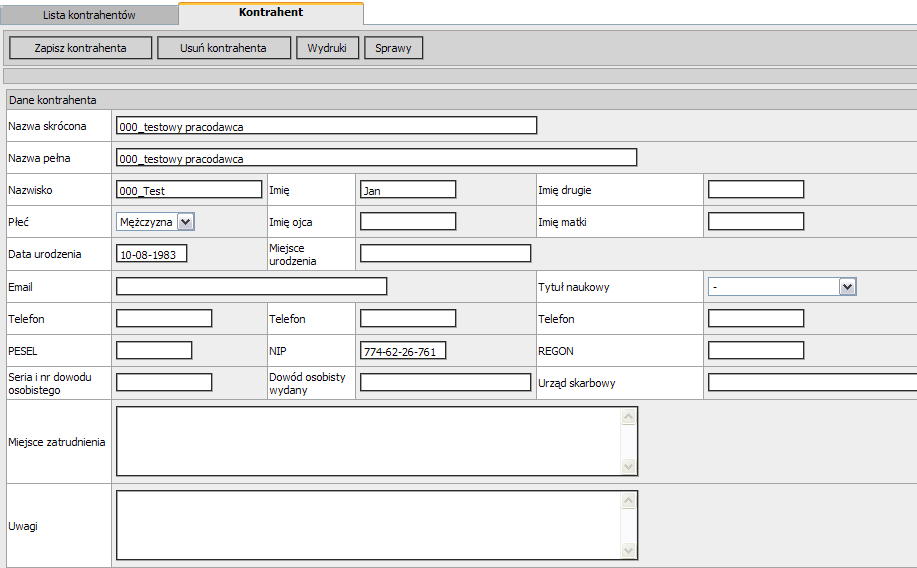The height and width of the screenshot is (568, 917).
Task: Click the Data urodzenia label
Action: click(x=44, y=254)
